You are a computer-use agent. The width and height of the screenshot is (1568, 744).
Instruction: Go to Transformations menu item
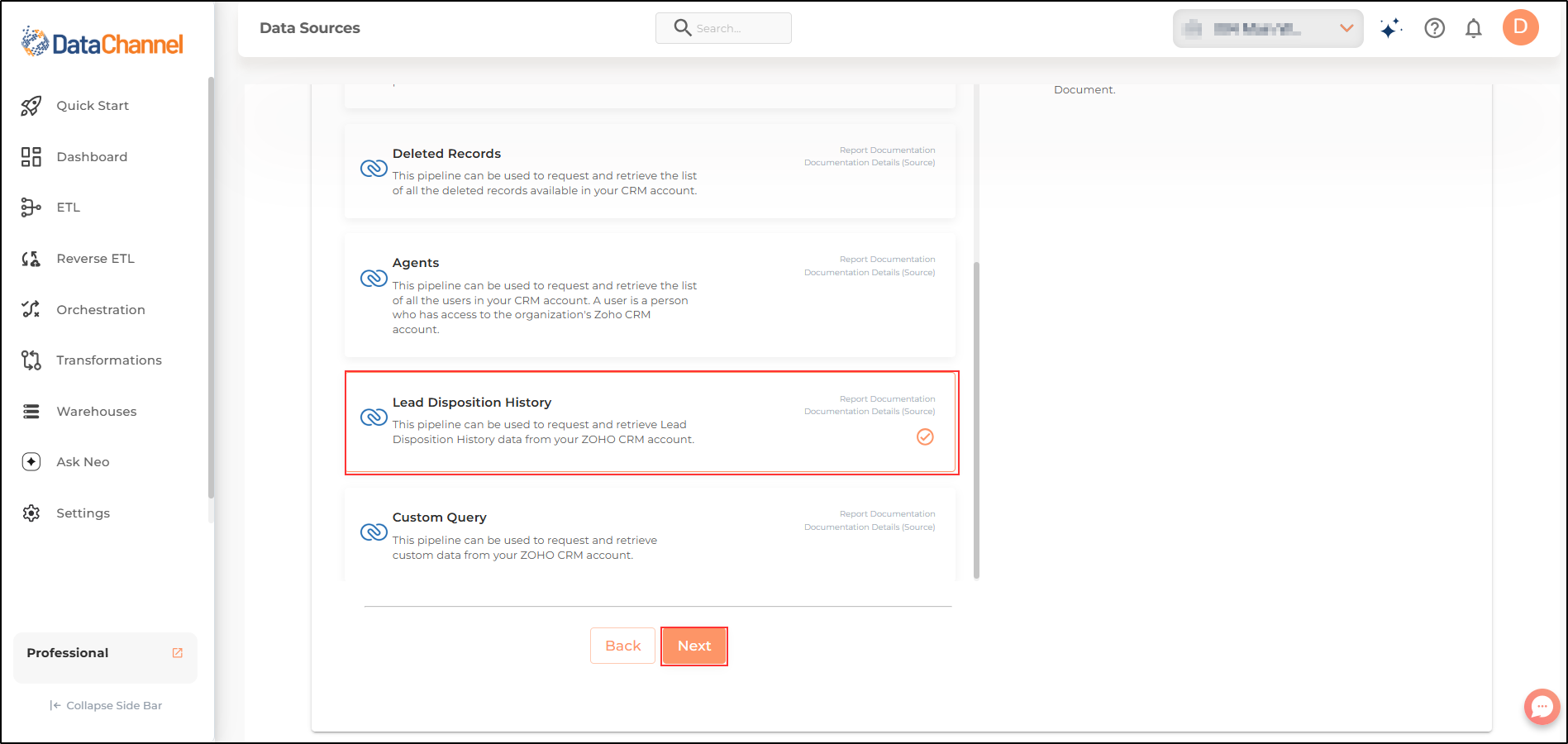(109, 360)
